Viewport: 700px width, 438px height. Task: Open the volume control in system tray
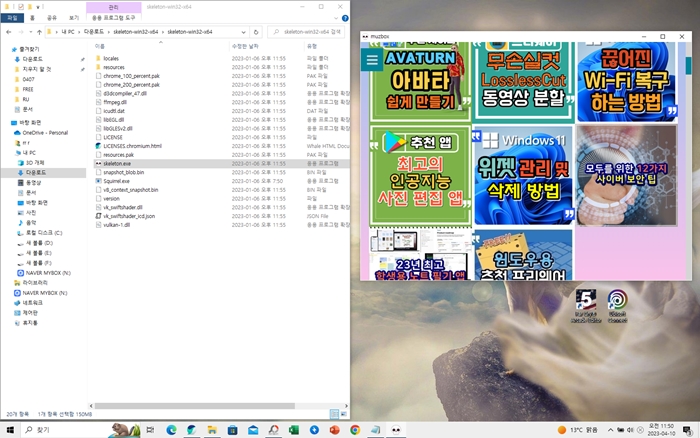coord(630,430)
